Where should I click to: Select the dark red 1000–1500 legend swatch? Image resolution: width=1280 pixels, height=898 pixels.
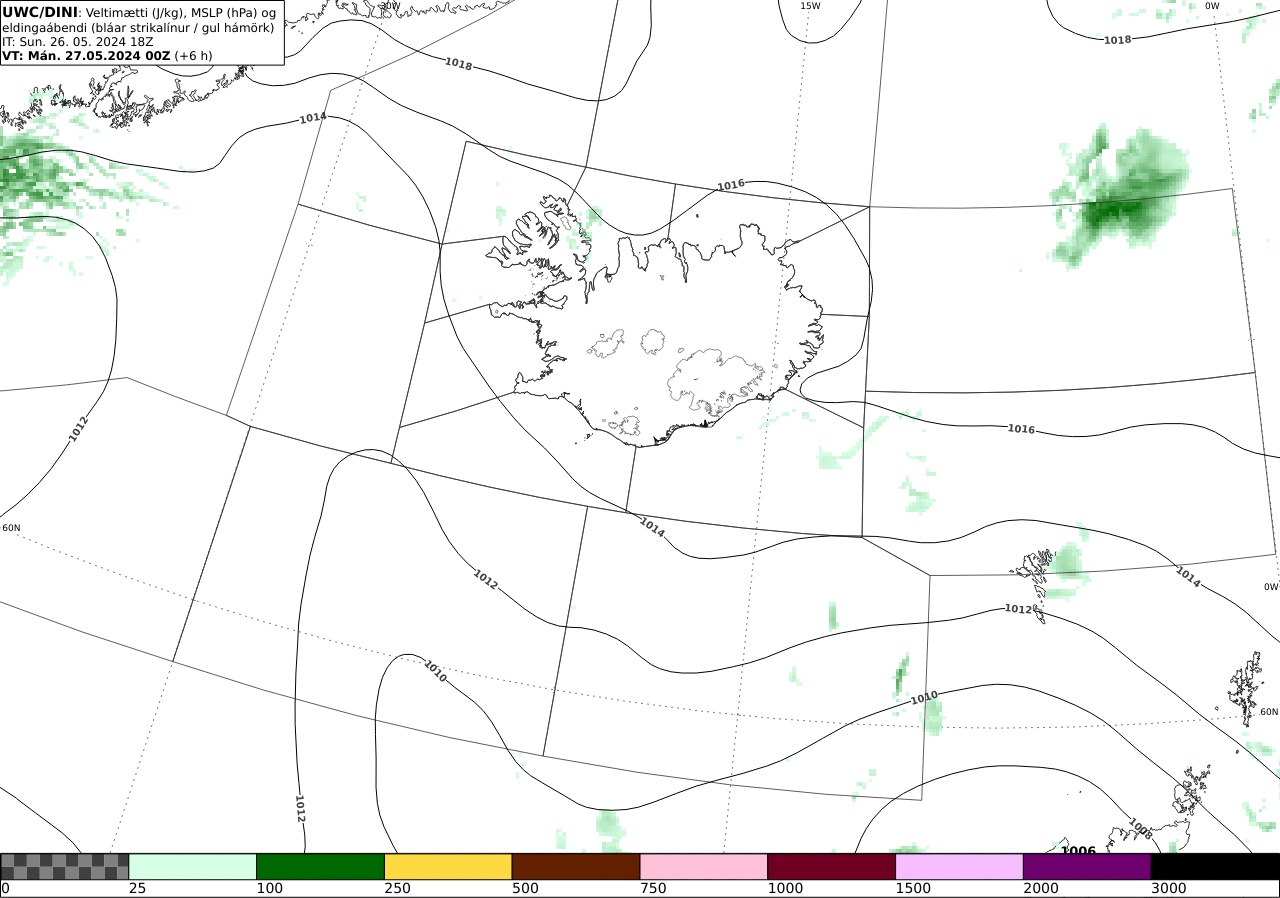pyautogui.click(x=832, y=866)
